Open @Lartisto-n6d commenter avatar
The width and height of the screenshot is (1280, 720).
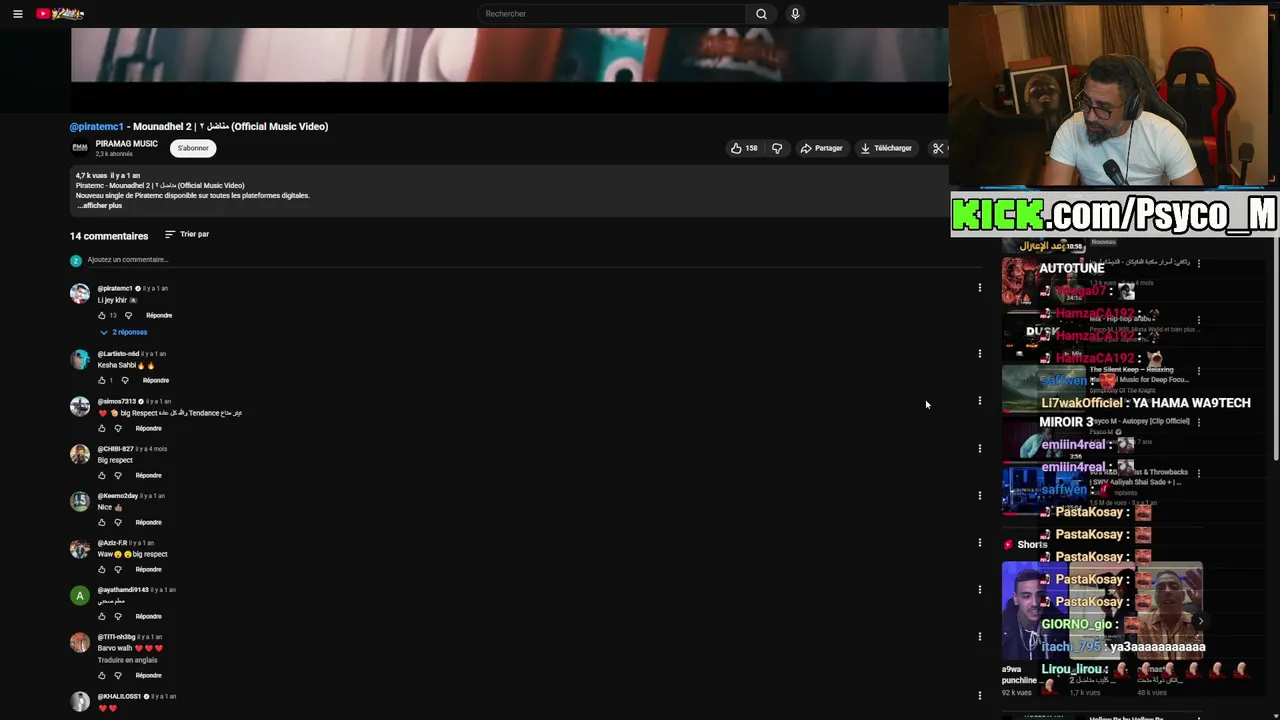pos(79,359)
